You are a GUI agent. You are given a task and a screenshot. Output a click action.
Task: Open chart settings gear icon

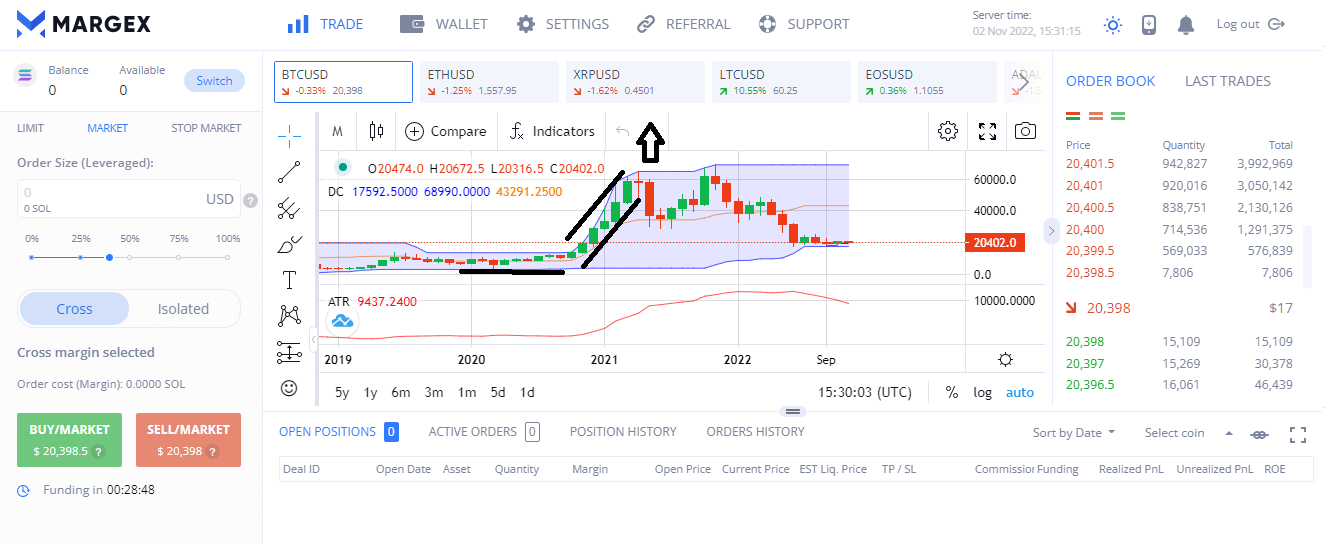tap(948, 131)
